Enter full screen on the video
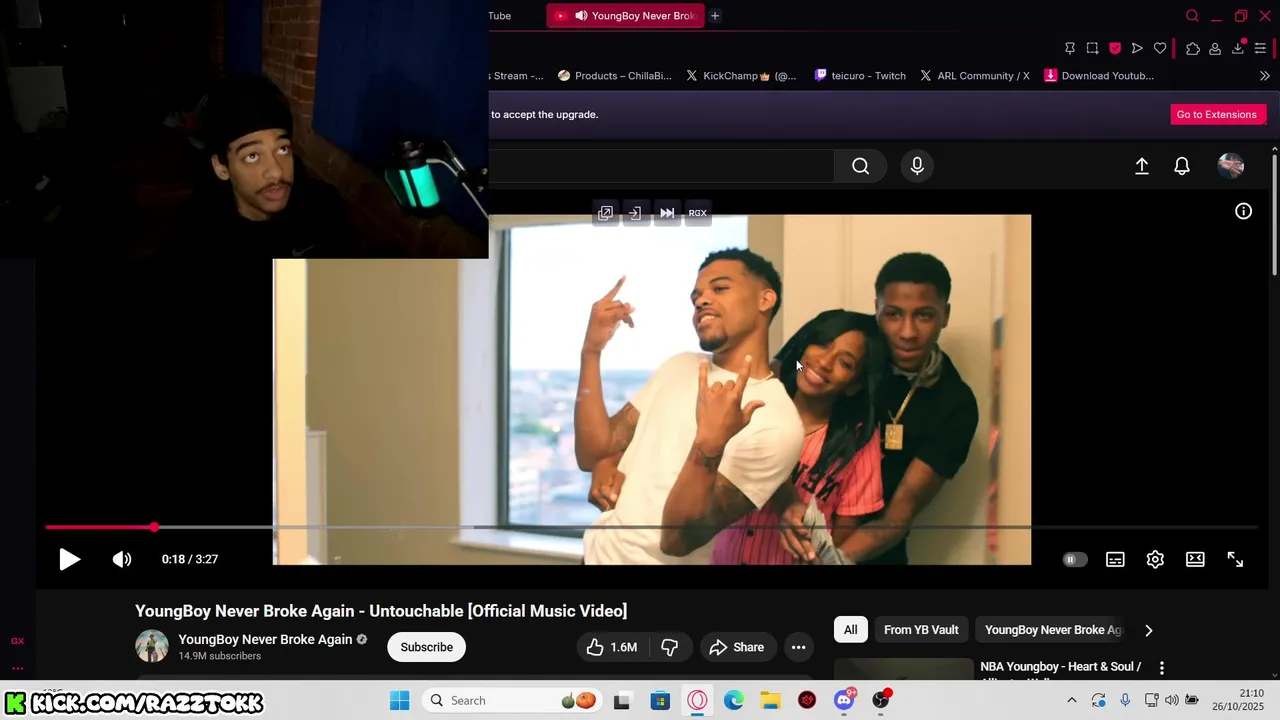 point(1235,560)
